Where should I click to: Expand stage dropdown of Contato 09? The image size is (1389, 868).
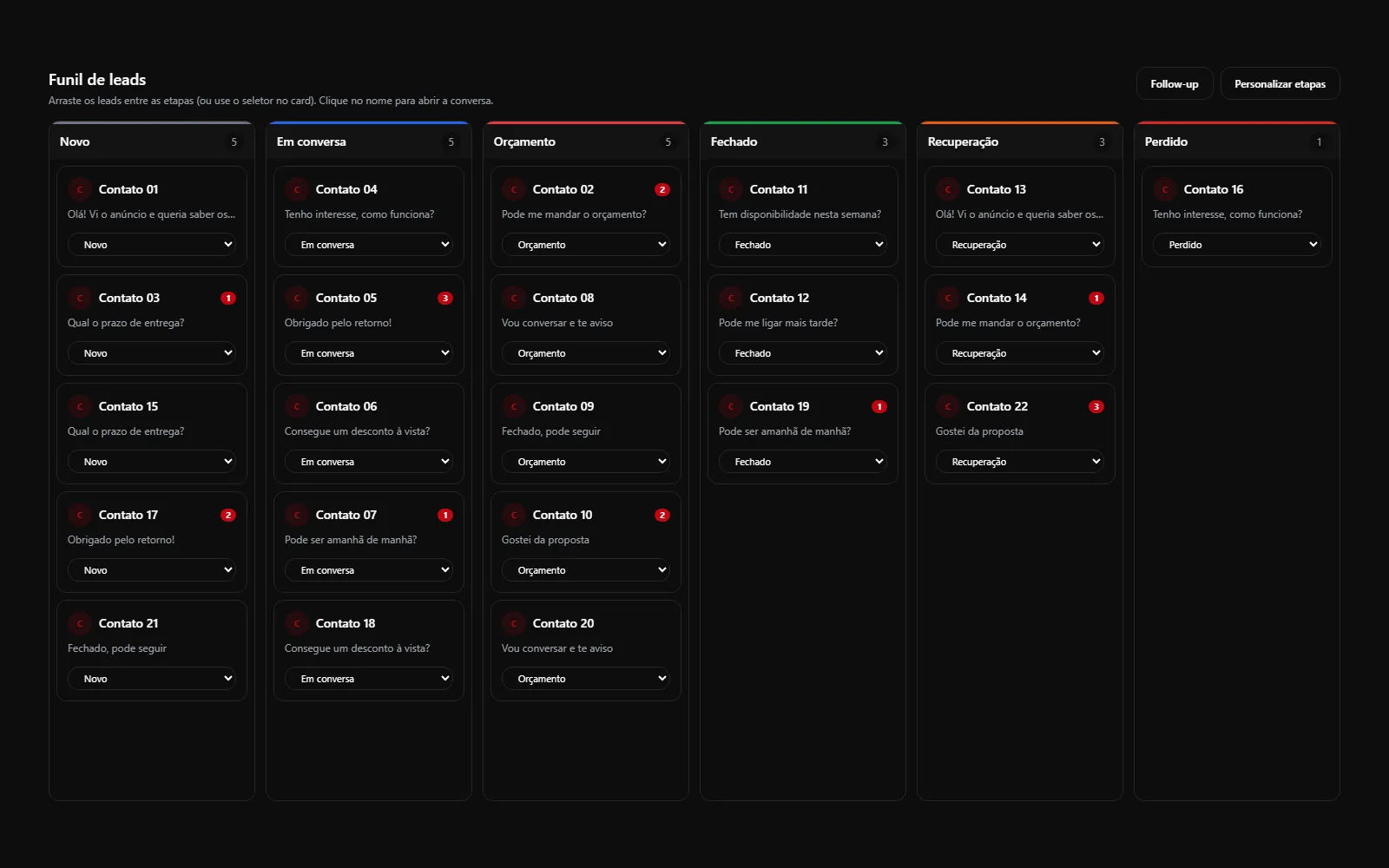(586, 462)
